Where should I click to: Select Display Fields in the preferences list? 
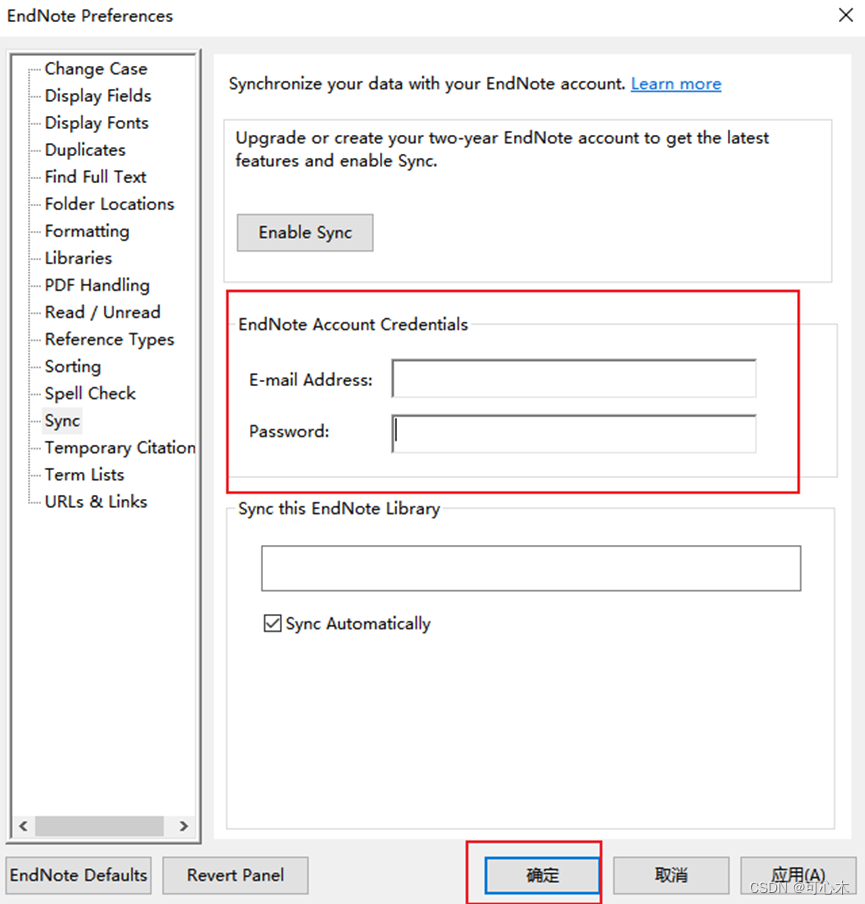98,96
